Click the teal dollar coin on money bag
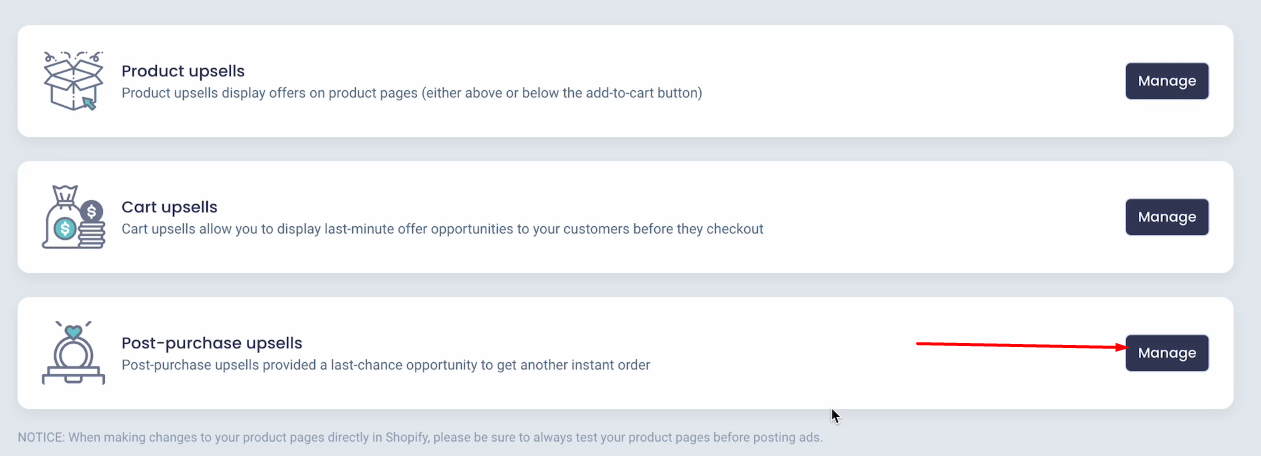 point(65,230)
